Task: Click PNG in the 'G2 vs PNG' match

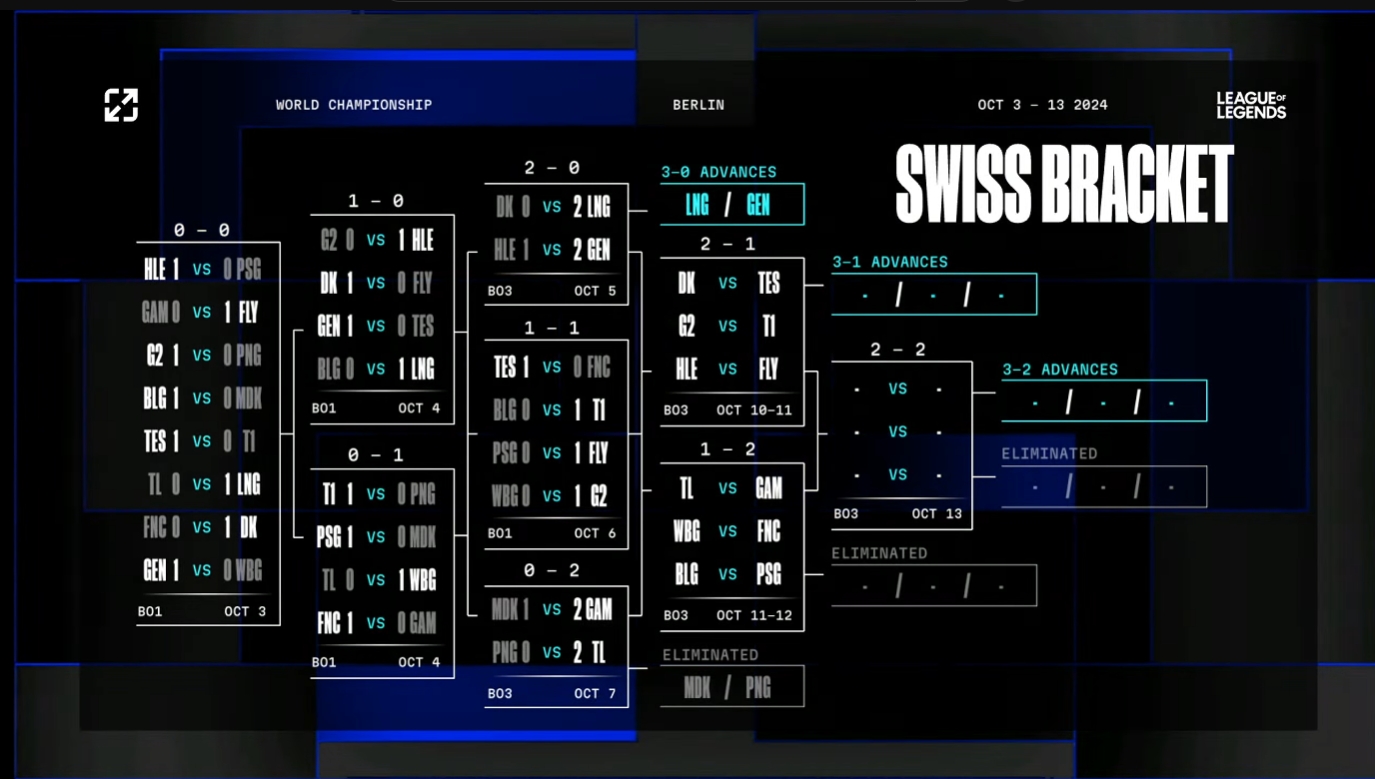Action: (x=249, y=355)
